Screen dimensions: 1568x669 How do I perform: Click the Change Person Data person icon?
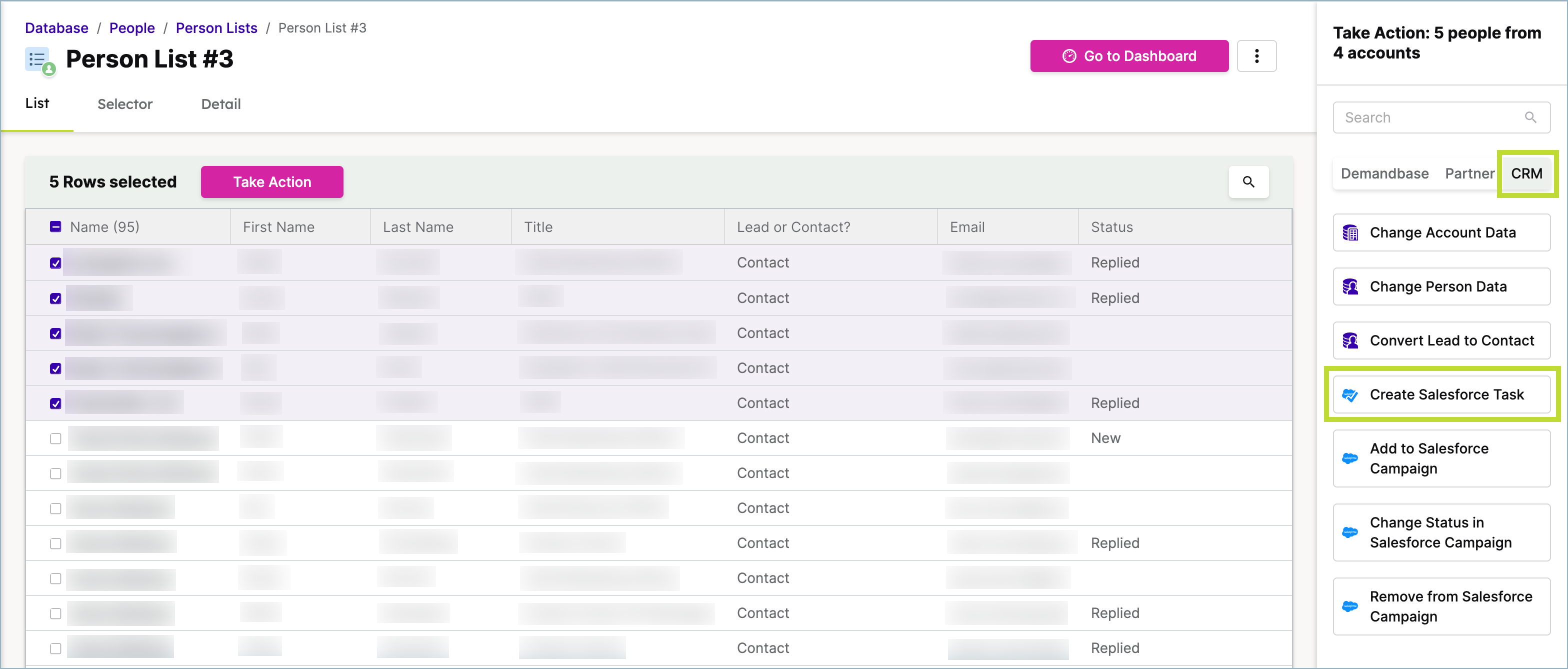(1350, 286)
